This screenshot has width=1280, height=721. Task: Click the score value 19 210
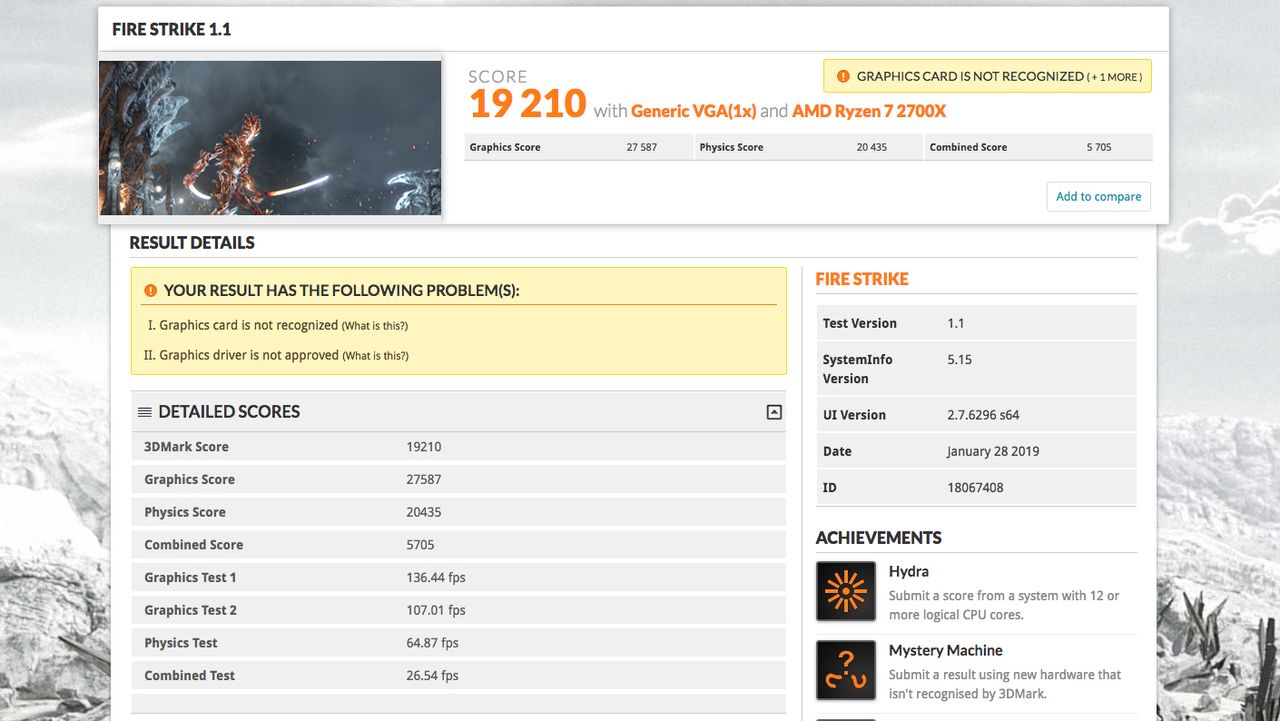pyautogui.click(x=527, y=104)
